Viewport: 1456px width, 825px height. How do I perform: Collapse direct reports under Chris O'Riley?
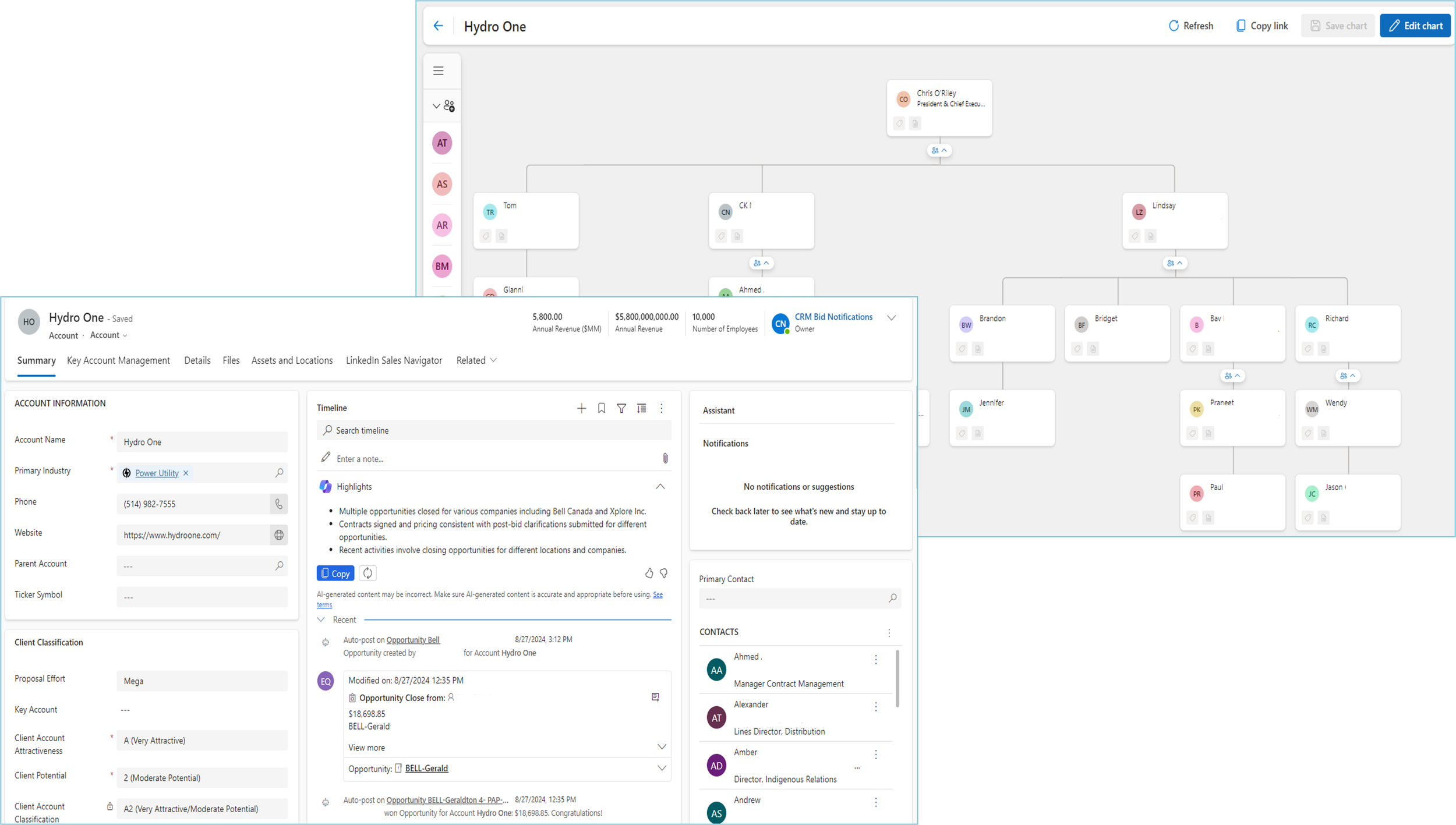click(x=939, y=150)
